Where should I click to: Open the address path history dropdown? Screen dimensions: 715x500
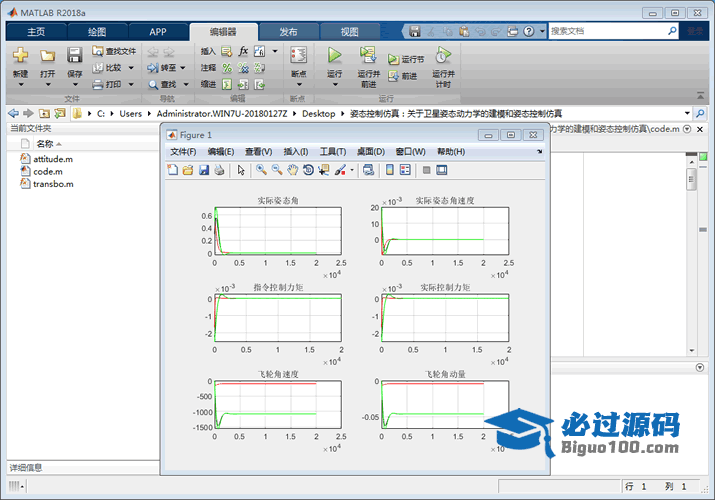coord(687,113)
